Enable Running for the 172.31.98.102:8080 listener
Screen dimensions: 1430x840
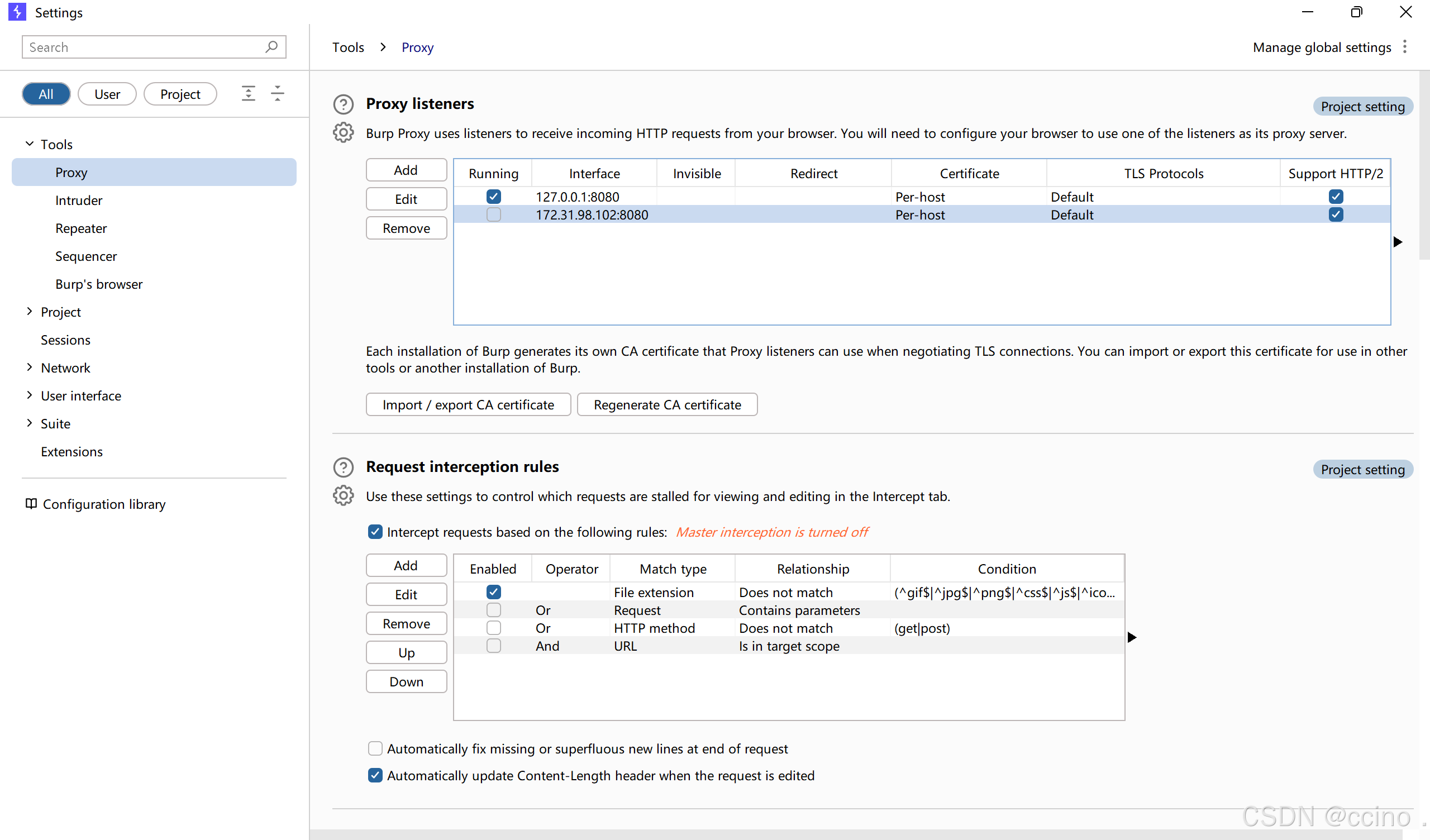coord(494,214)
